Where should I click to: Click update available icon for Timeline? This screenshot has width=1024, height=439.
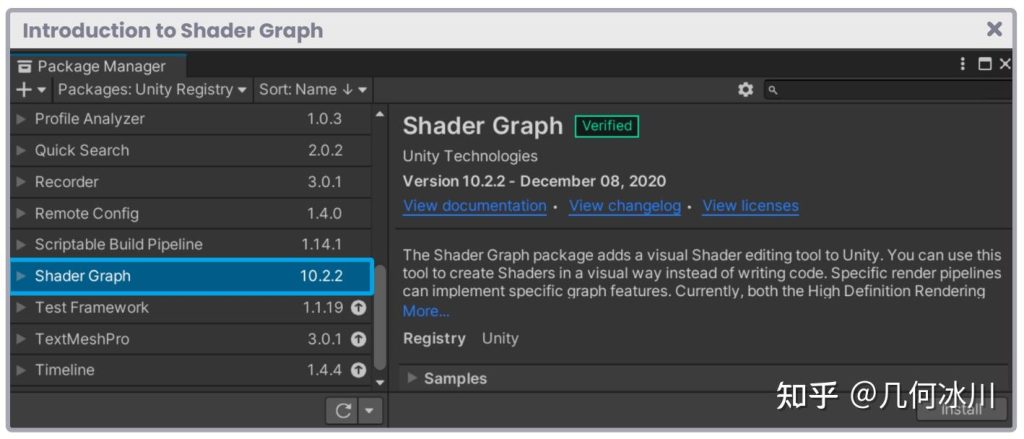359,370
